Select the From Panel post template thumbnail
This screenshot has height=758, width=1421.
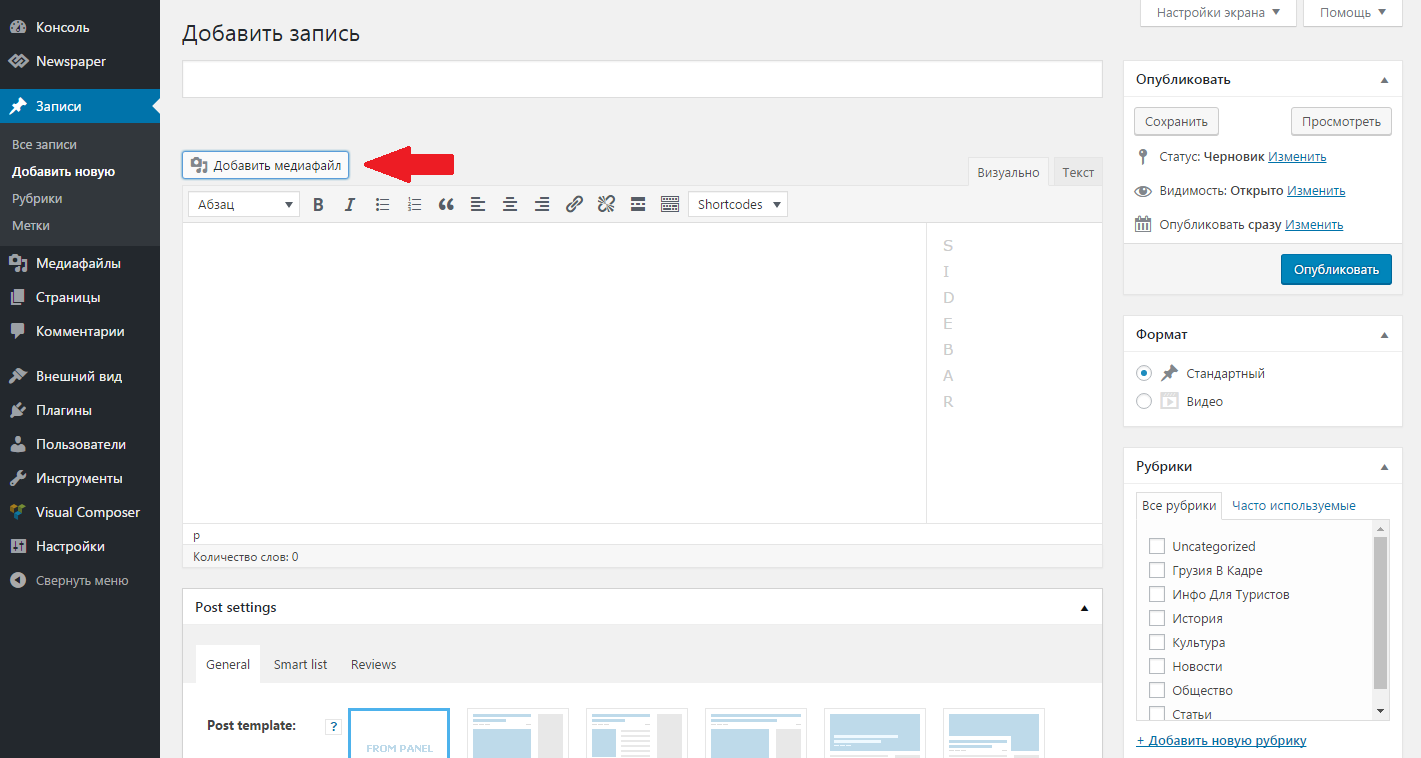coord(399,733)
